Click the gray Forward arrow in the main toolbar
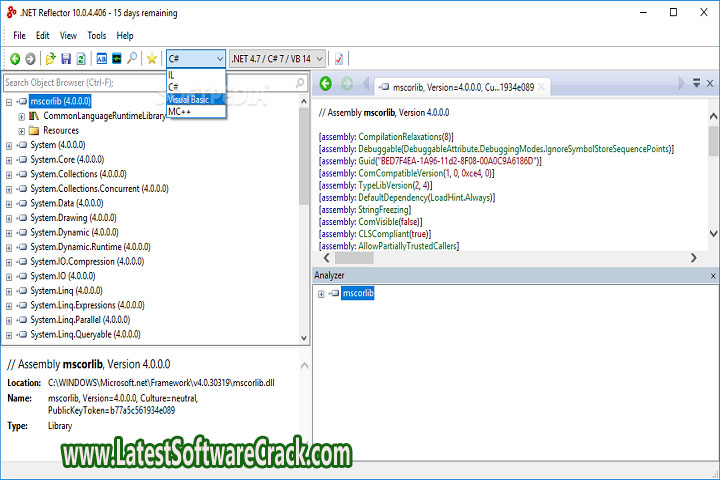Screen dimensions: 720x480 [x=30, y=59]
